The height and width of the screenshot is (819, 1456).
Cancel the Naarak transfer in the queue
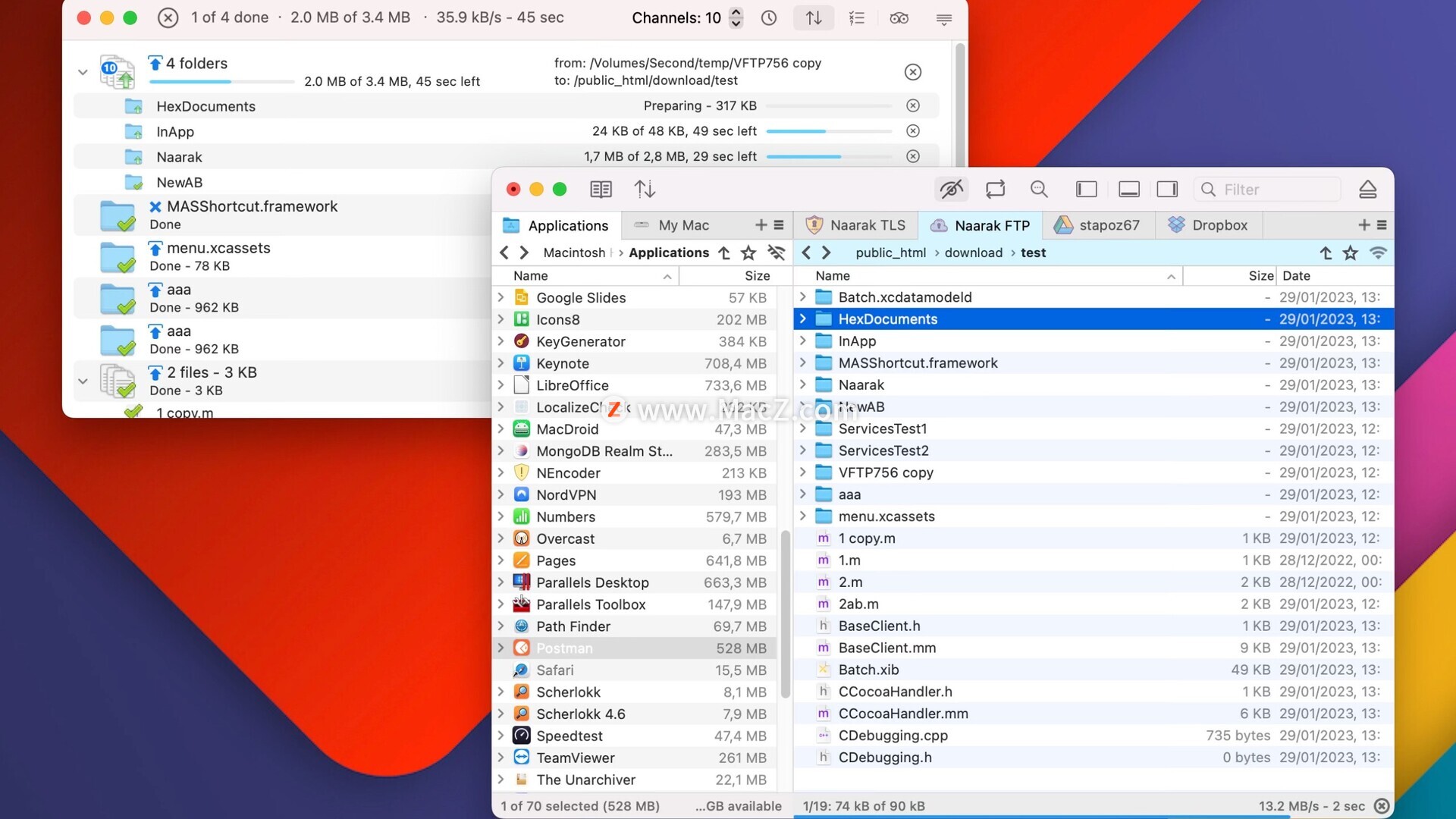(913, 156)
